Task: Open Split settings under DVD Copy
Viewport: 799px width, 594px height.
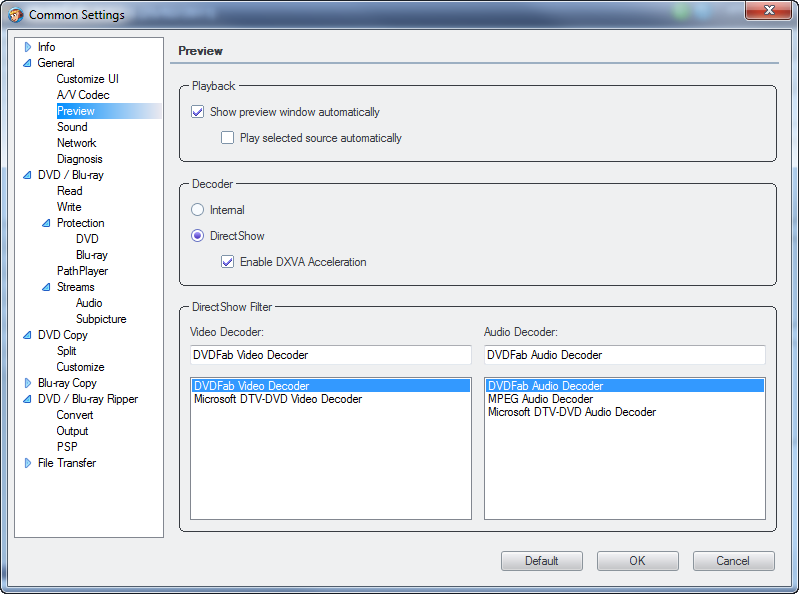Action: [67, 351]
